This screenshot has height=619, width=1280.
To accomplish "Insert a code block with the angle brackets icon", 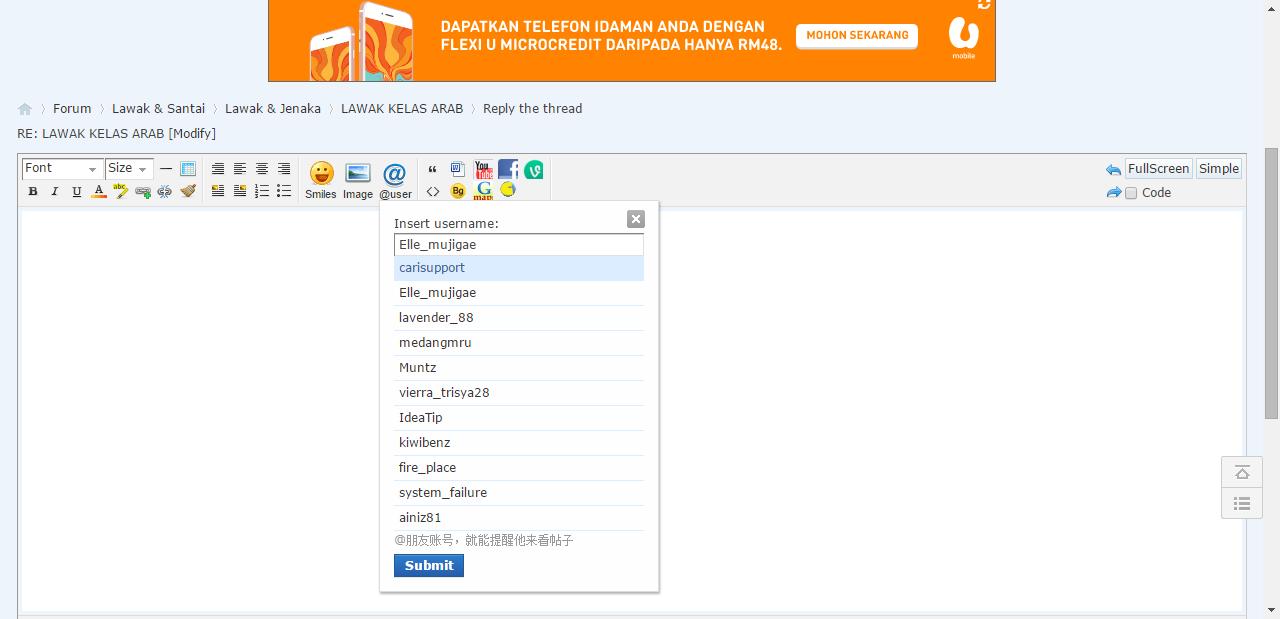I will (x=433, y=191).
